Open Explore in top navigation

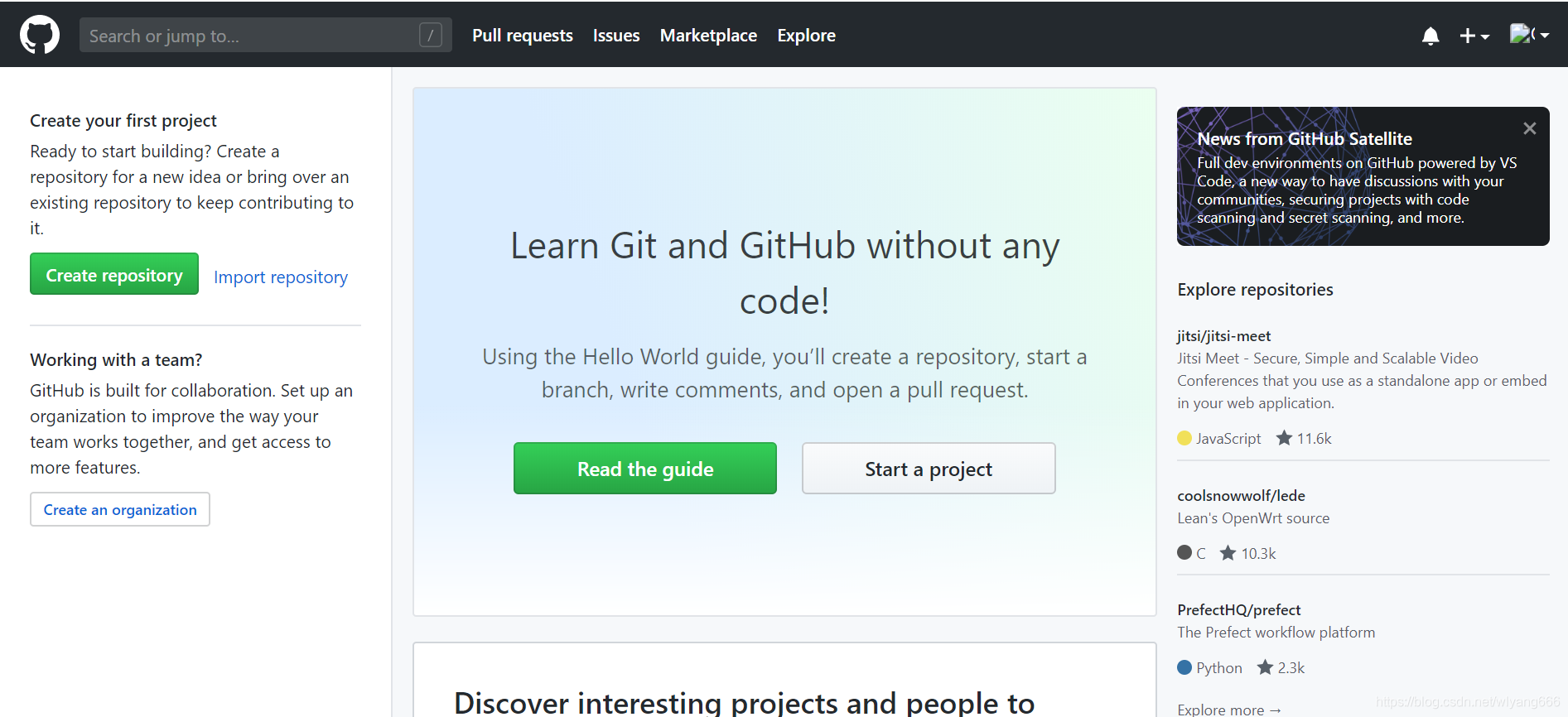pos(806,36)
